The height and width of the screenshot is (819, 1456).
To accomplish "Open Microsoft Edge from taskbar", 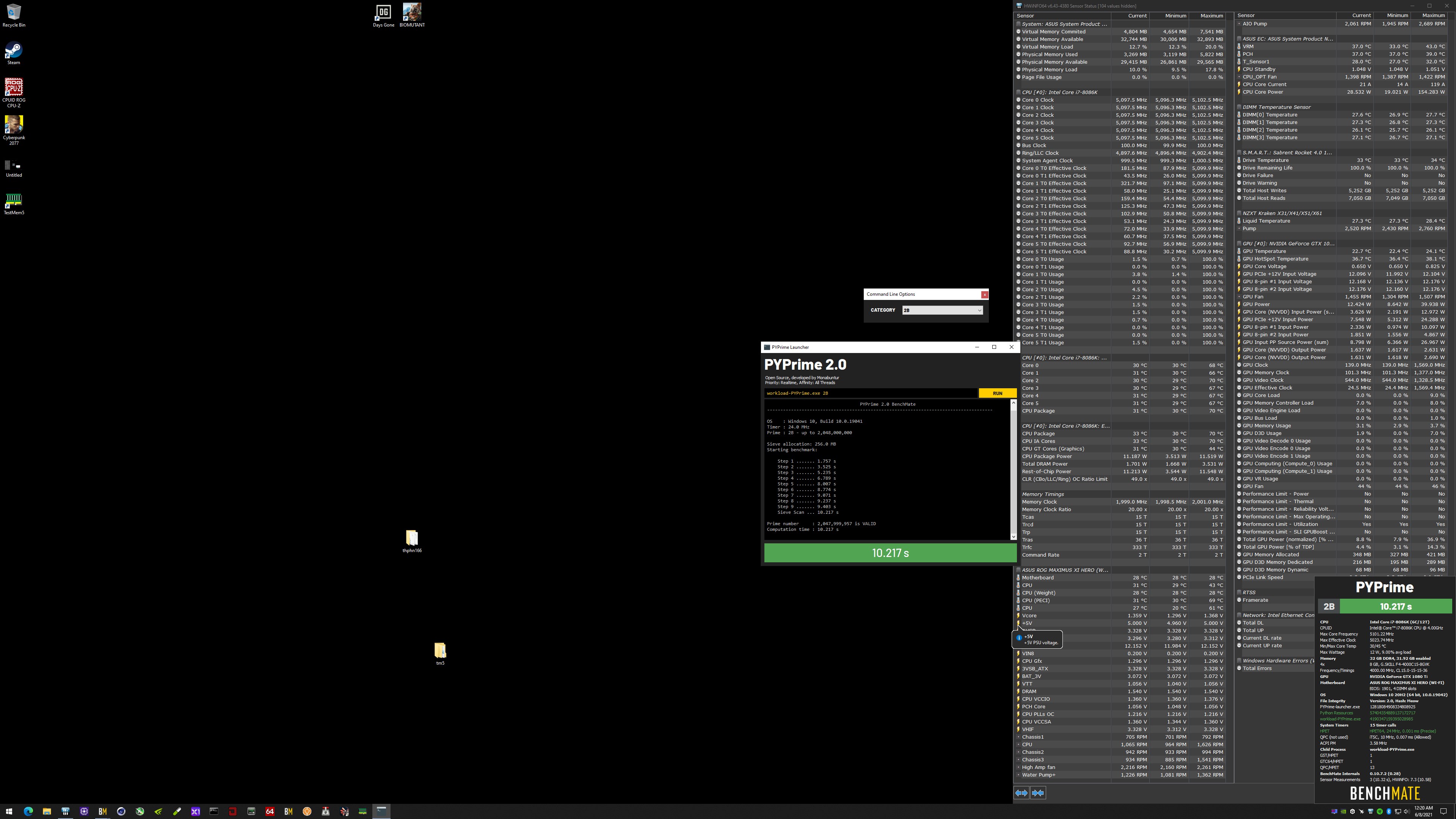I will pyautogui.click(x=28, y=811).
